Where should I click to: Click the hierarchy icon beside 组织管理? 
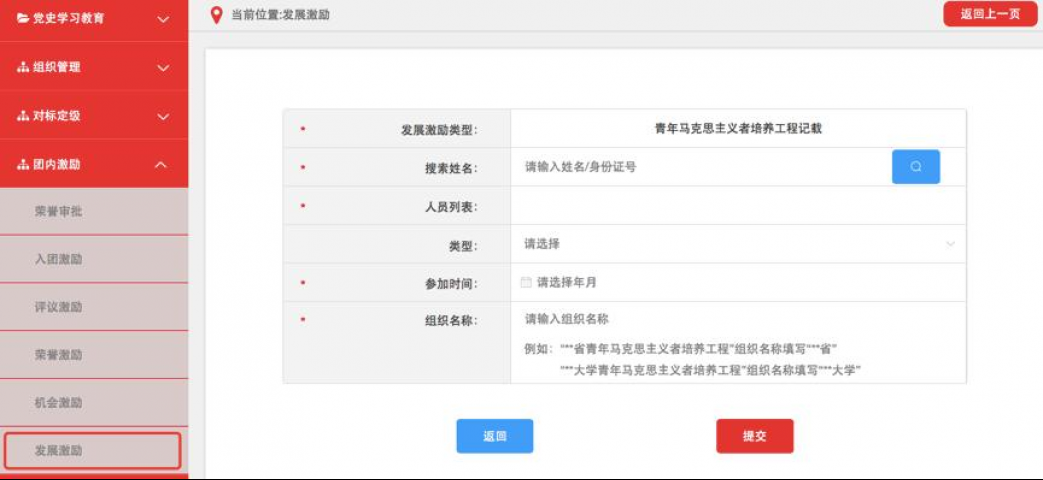click(x=23, y=67)
